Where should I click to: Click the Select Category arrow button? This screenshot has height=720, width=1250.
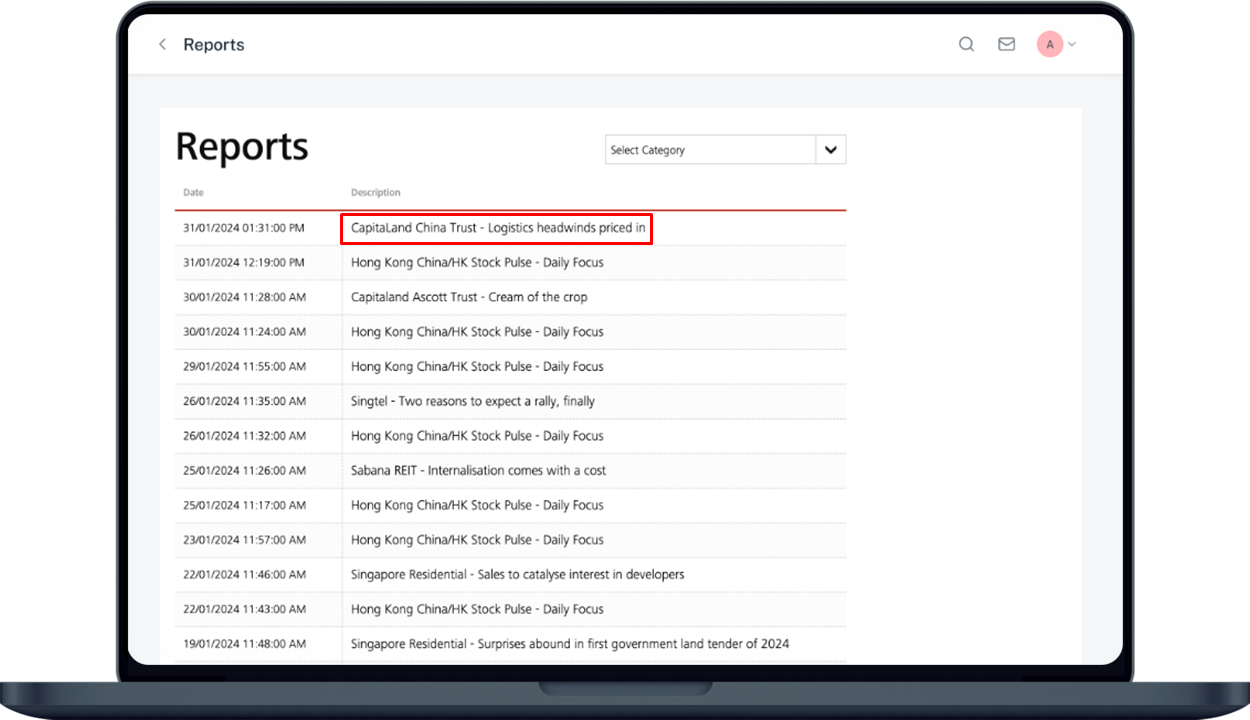point(831,150)
